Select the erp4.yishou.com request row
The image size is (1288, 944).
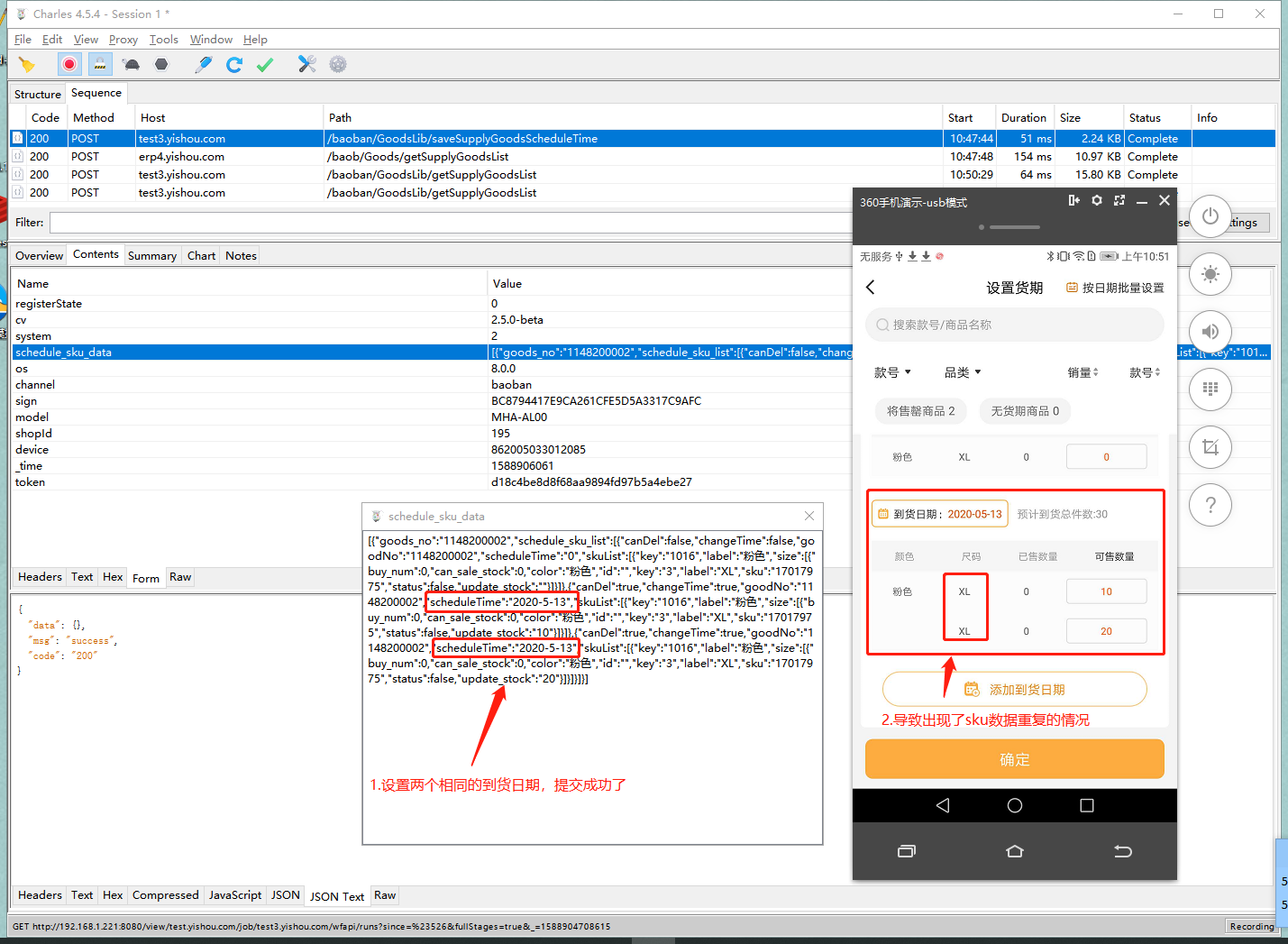pos(643,157)
